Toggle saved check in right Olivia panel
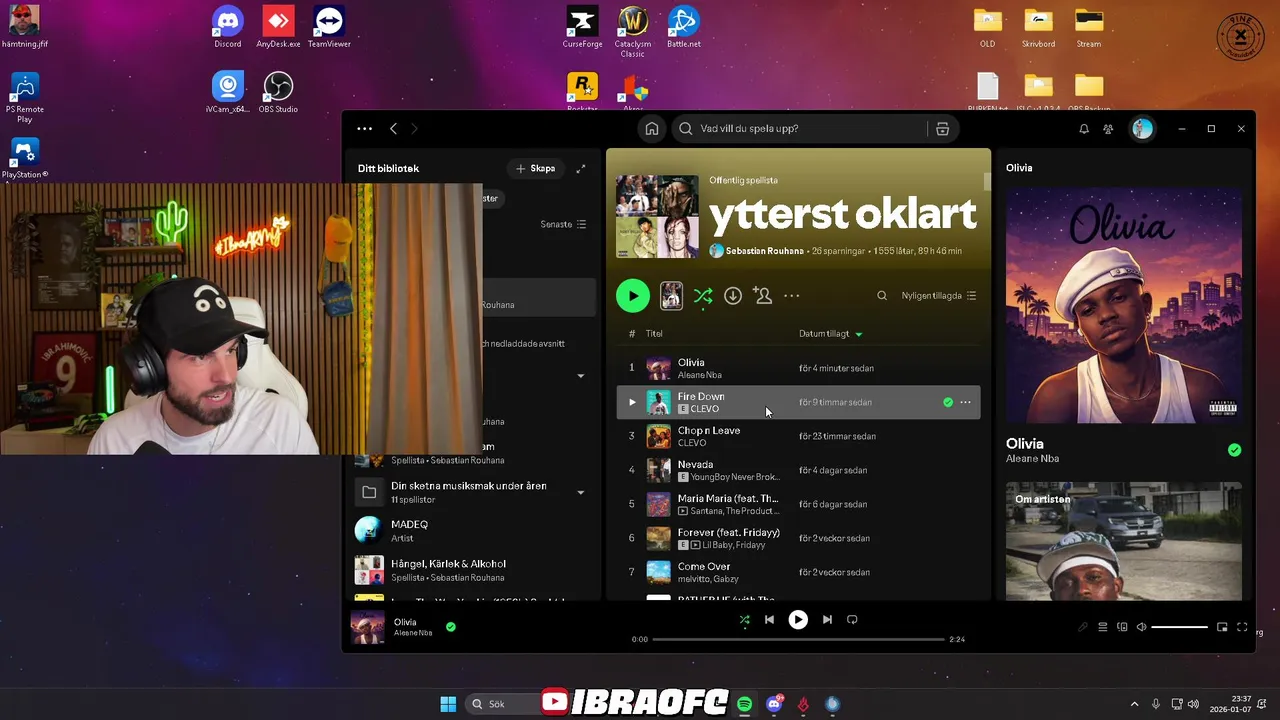The height and width of the screenshot is (720, 1280). tap(1234, 450)
